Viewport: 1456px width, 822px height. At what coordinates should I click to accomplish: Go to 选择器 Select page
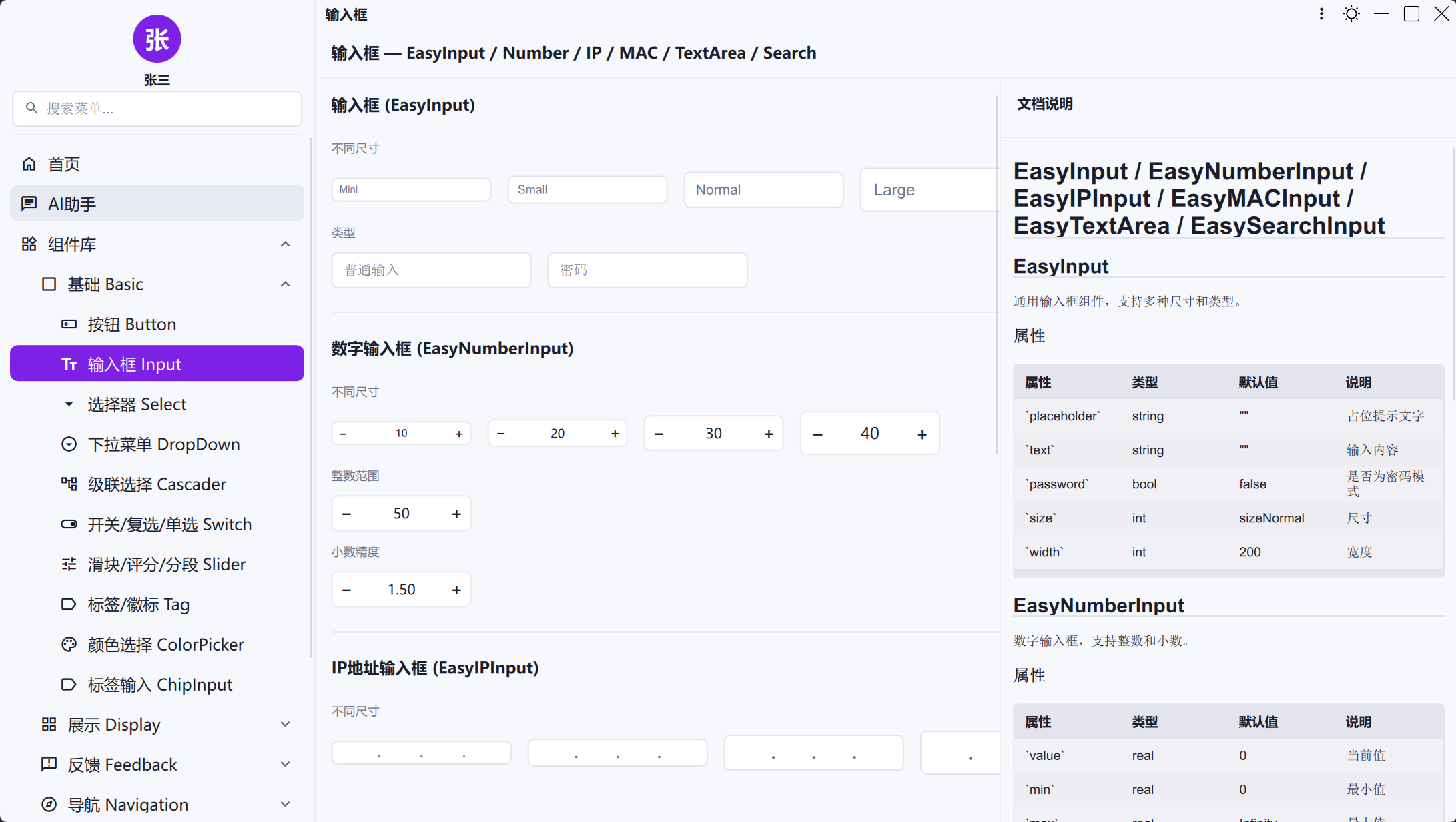(x=157, y=404)
